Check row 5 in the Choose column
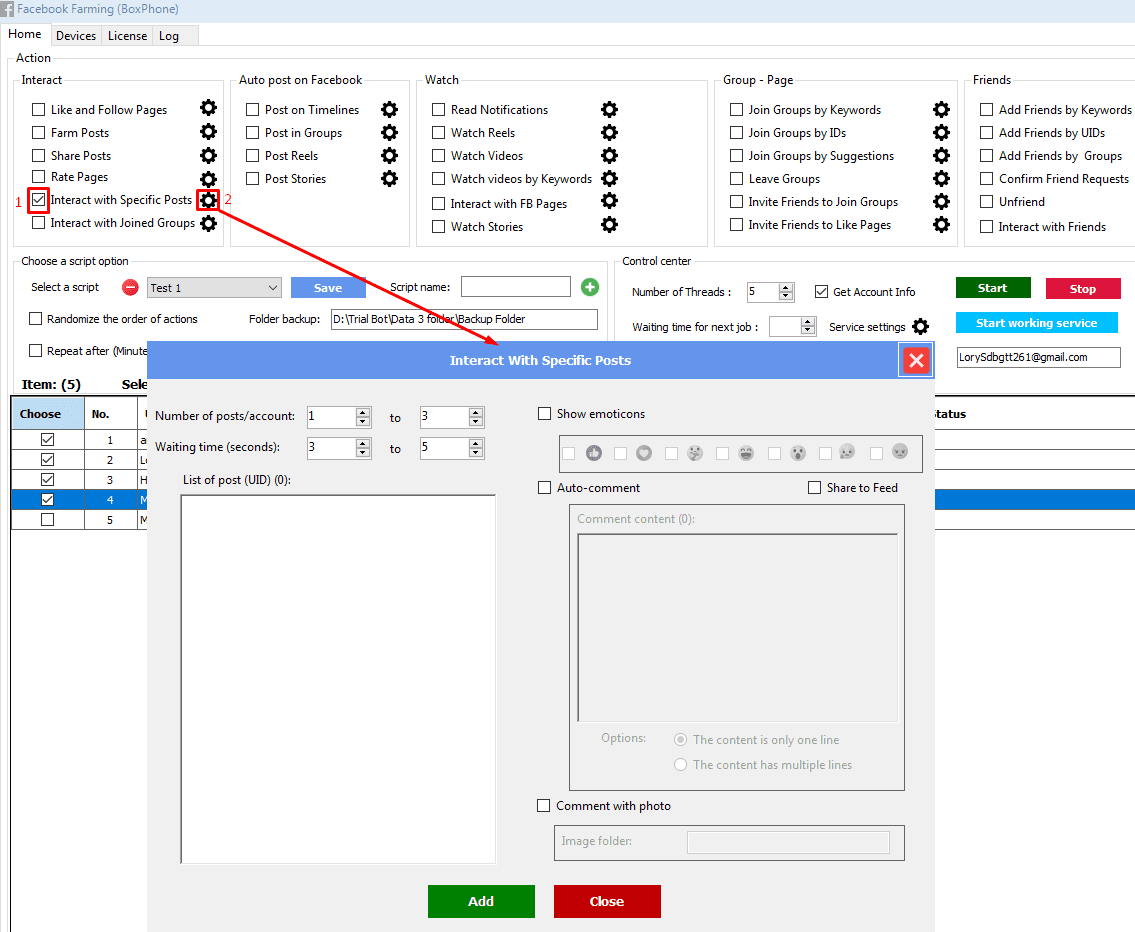1135x932 pixels. click(47, 520)
